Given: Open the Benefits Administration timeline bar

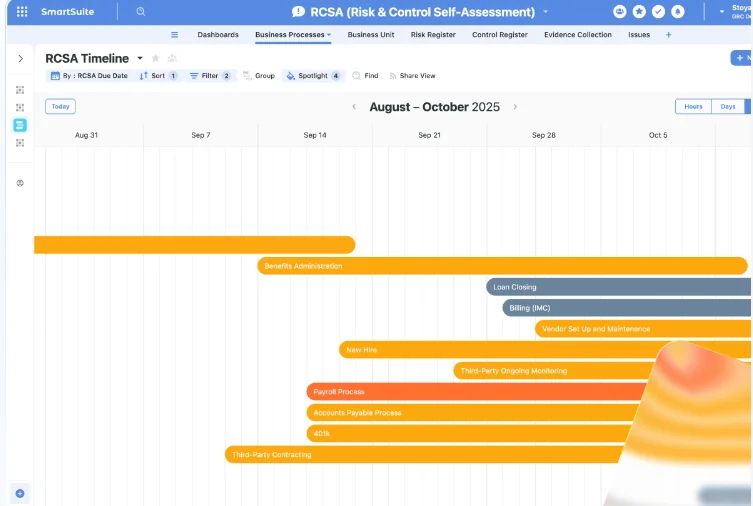Looking at the screenshot, I should coord(502,266).
